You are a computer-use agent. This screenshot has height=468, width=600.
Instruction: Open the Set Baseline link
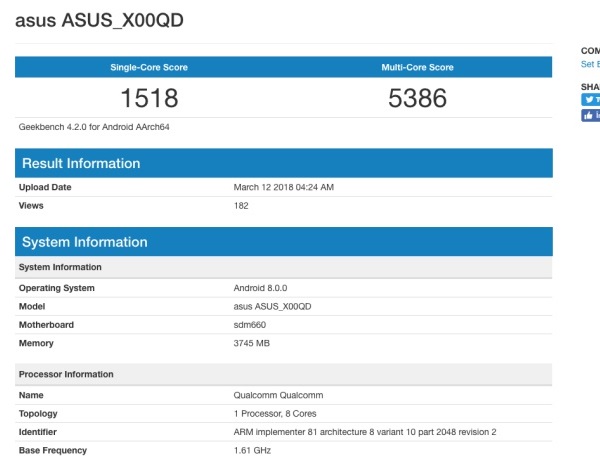(x=590, y=64)
